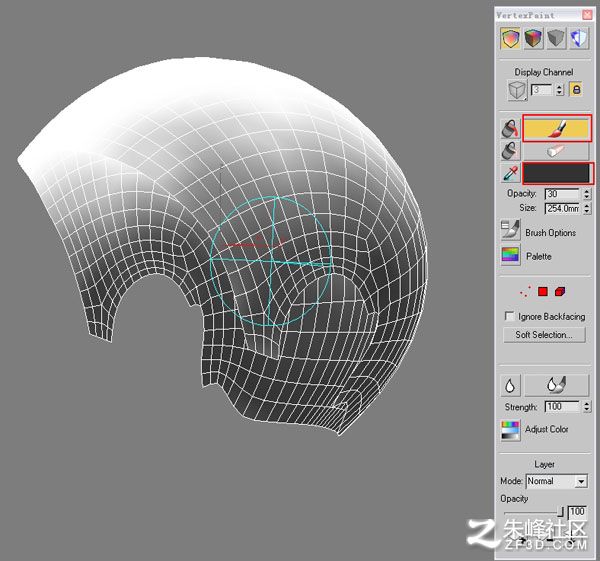Select the color picker eyedropper tool
The height and width of the screenshot is (561, 600).
click(x=510, y=173)
